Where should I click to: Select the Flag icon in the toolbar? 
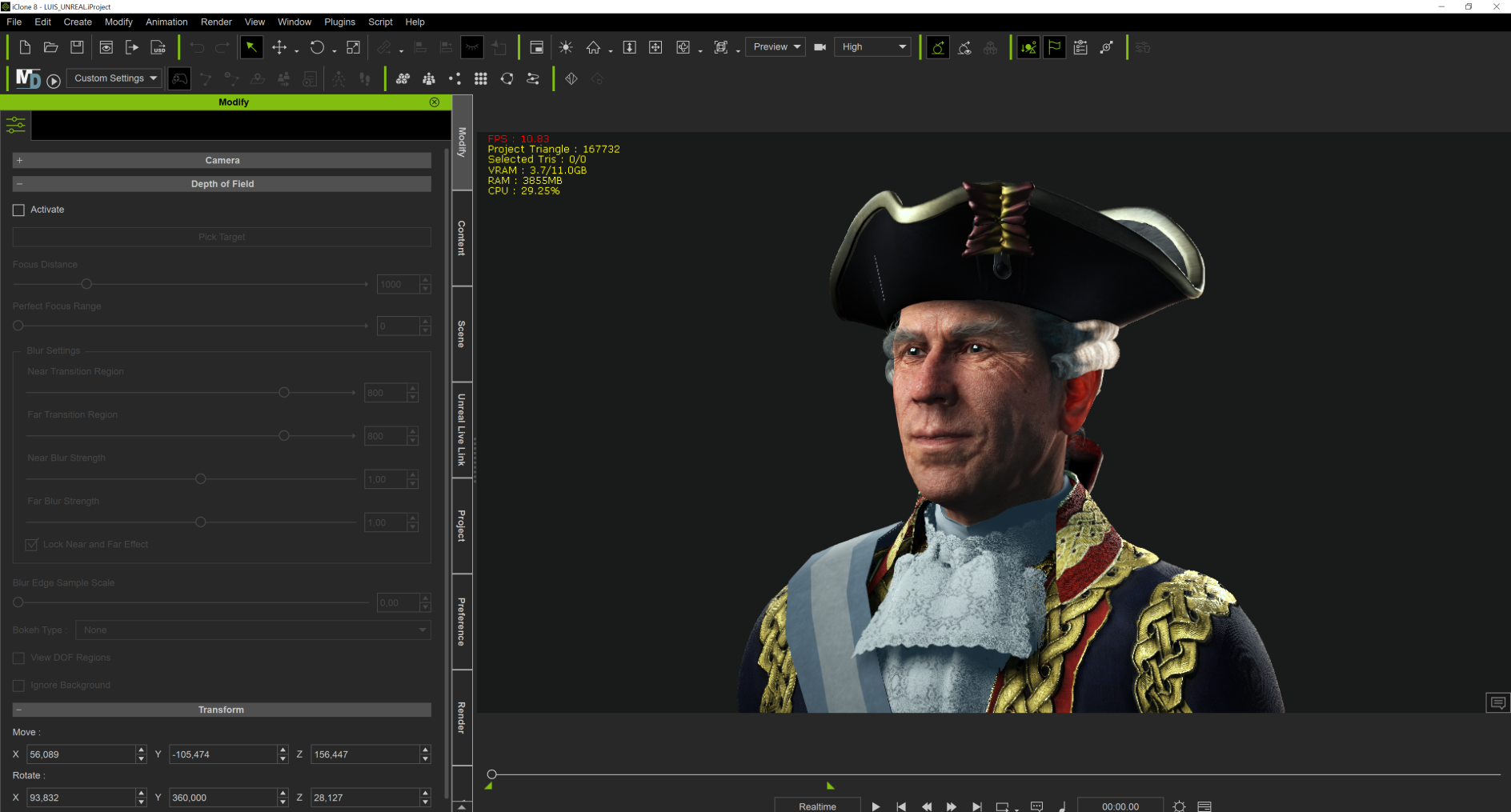[x=1054, y=47]
